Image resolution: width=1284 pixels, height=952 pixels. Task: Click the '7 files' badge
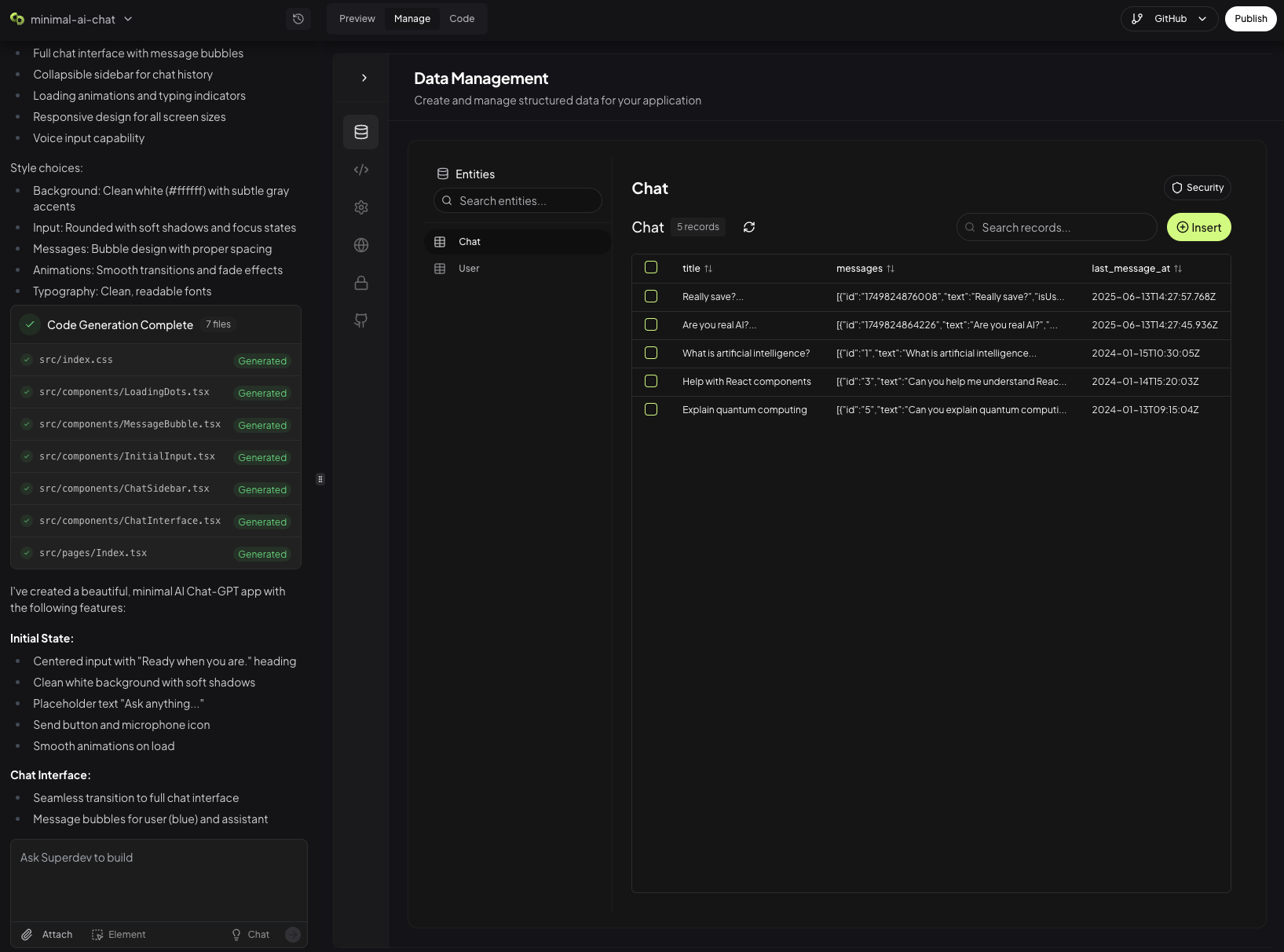coord(218,324)
